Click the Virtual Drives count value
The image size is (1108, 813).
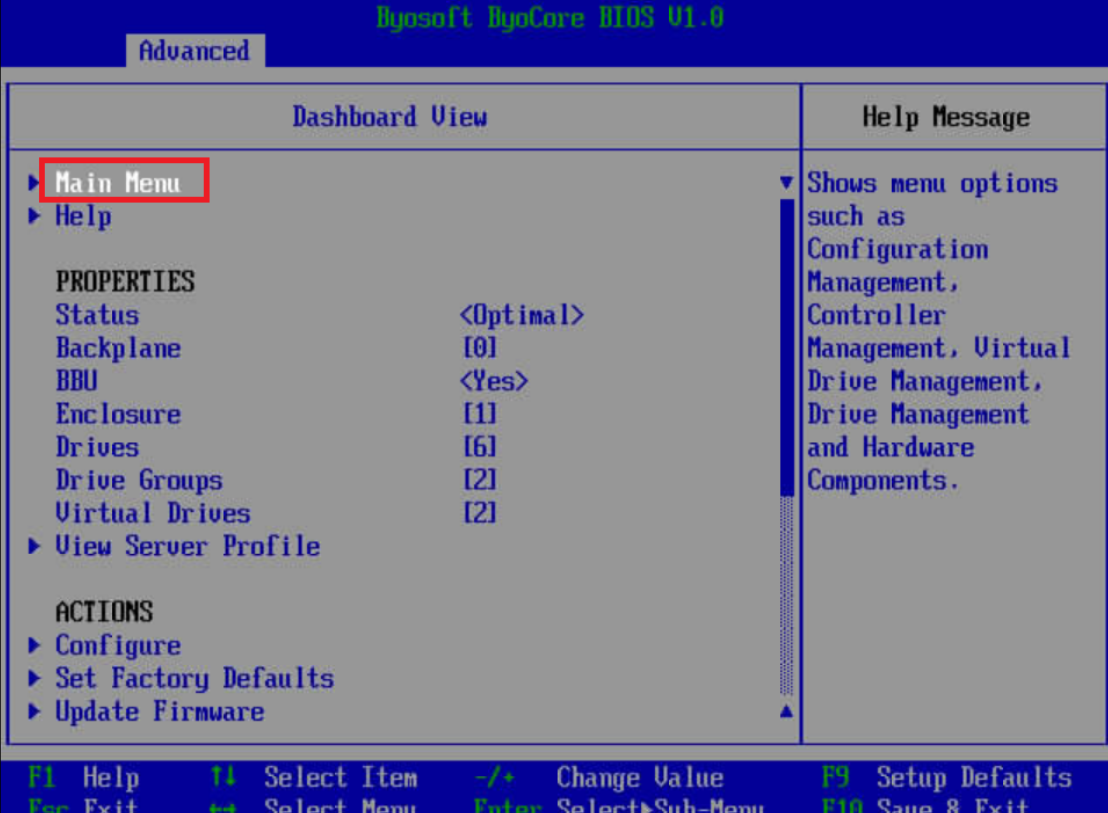pyautogui.click(x=480, y=513)
